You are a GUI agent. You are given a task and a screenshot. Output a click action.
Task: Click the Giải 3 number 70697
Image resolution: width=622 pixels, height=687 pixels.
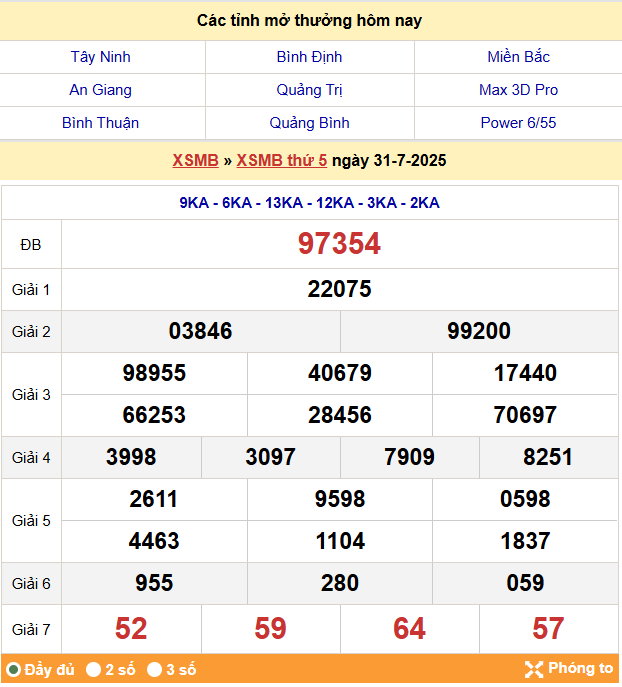(525, 415)
